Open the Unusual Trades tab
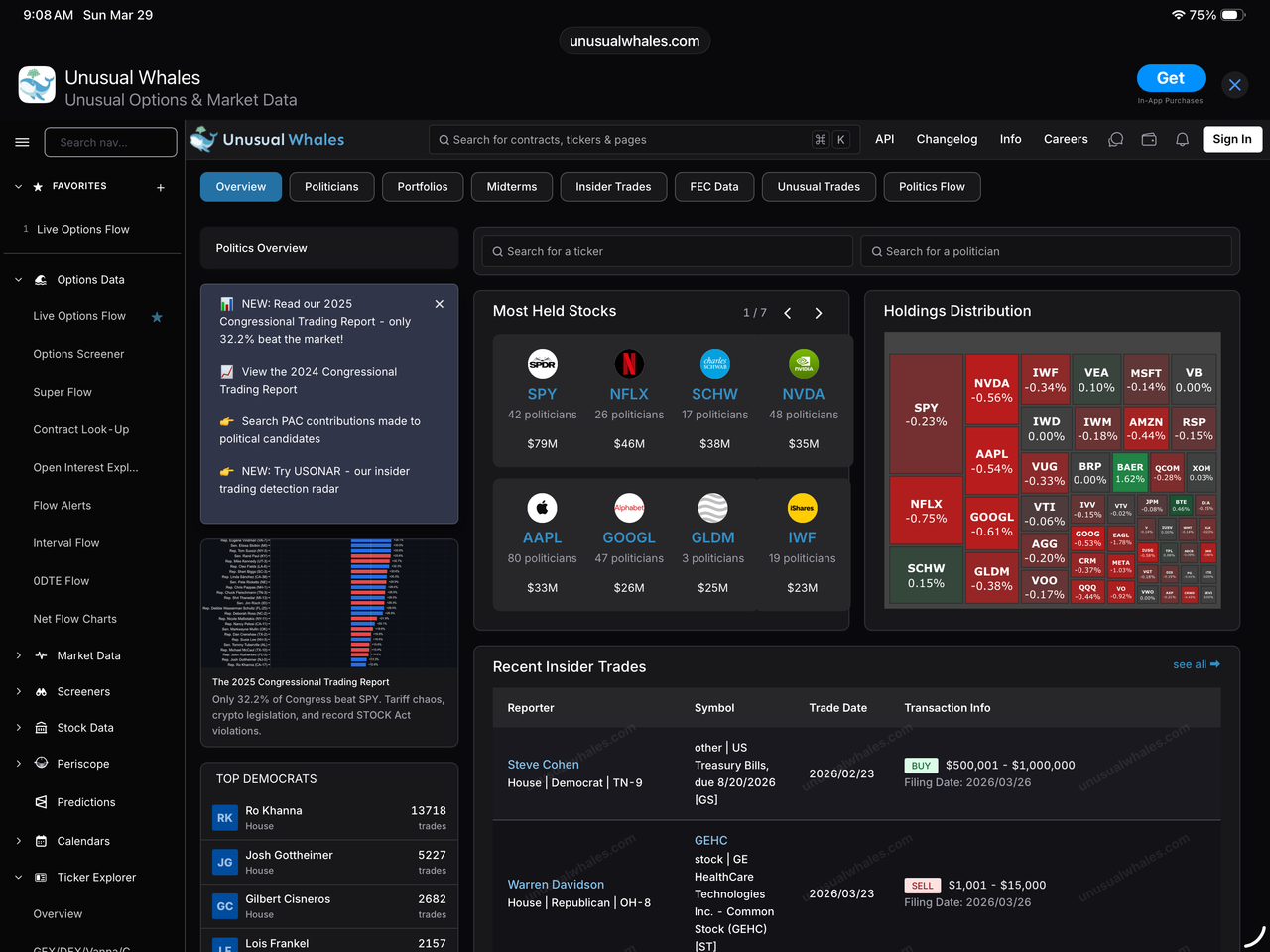This screenshot has width=1270, height=952. (819, 187)
